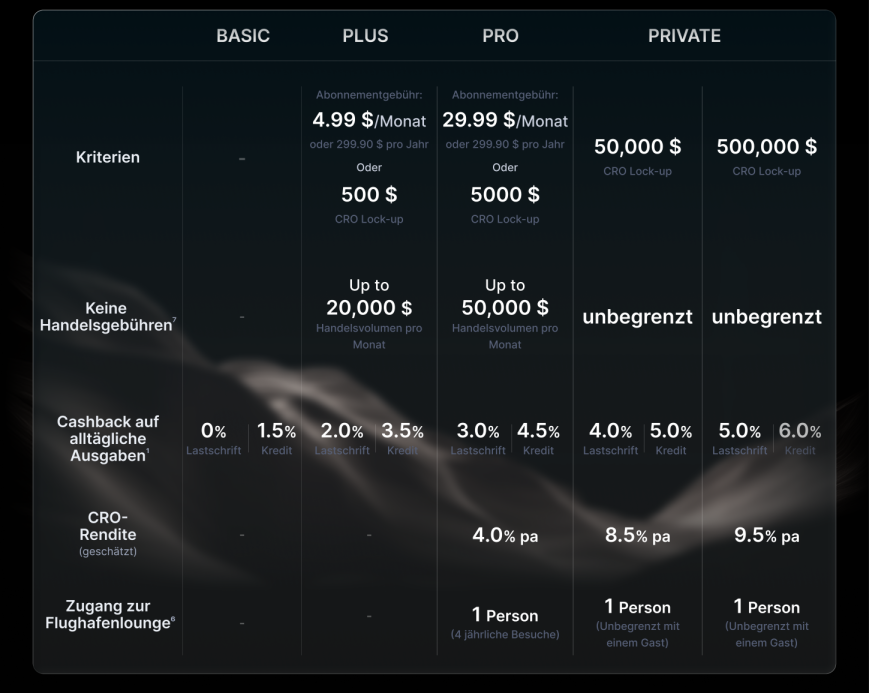Click the Kriterien row label
The width and height of the screenshot is (869, 693).
coord(108,157)
